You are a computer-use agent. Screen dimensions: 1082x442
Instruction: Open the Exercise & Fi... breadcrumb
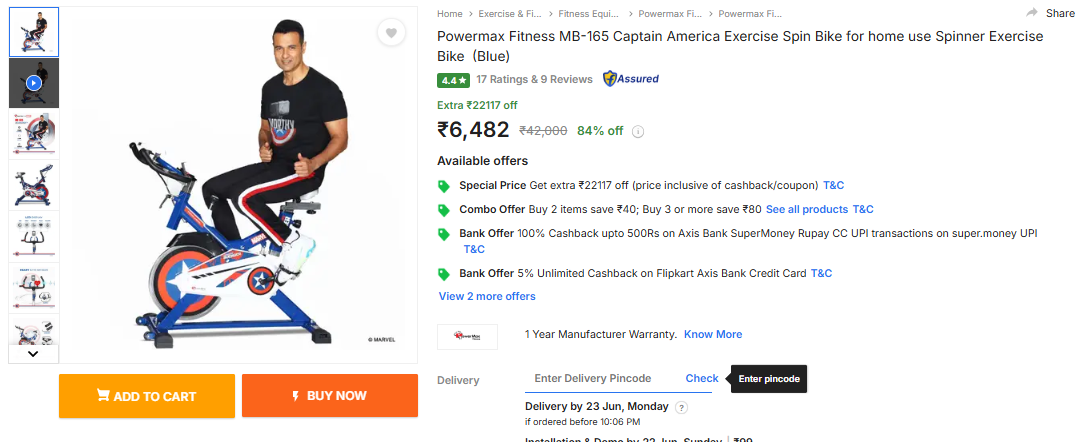click(x=511, y=14)
